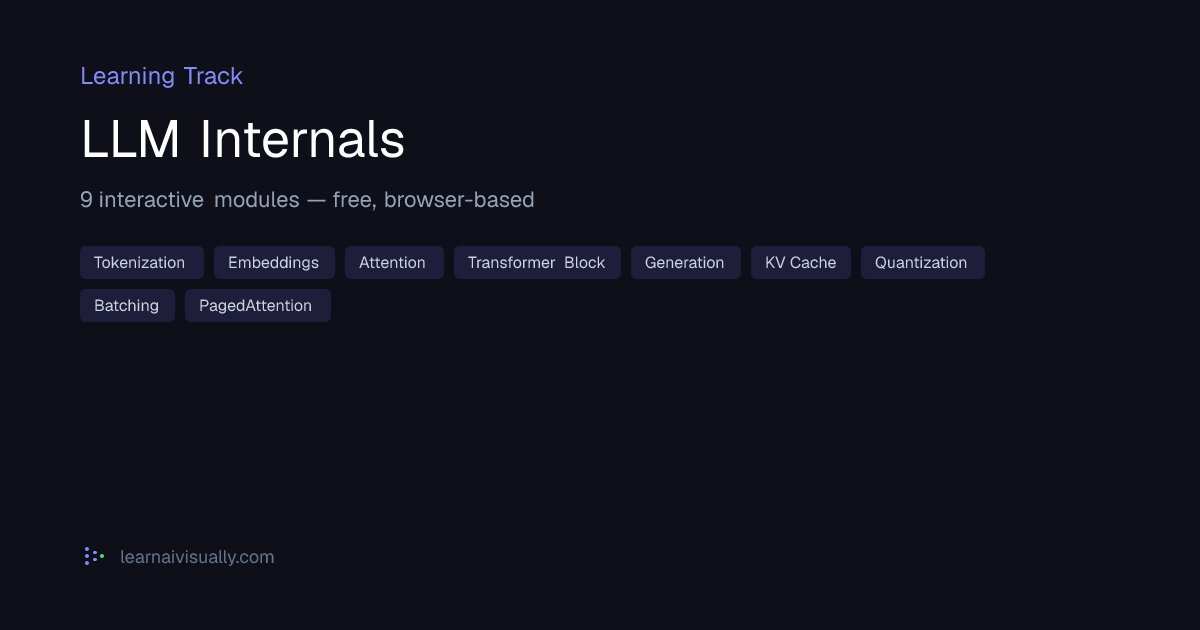Select the Tokenization module tag
The height and width of the screenshot is (630, 1200).
click(141, 263)
